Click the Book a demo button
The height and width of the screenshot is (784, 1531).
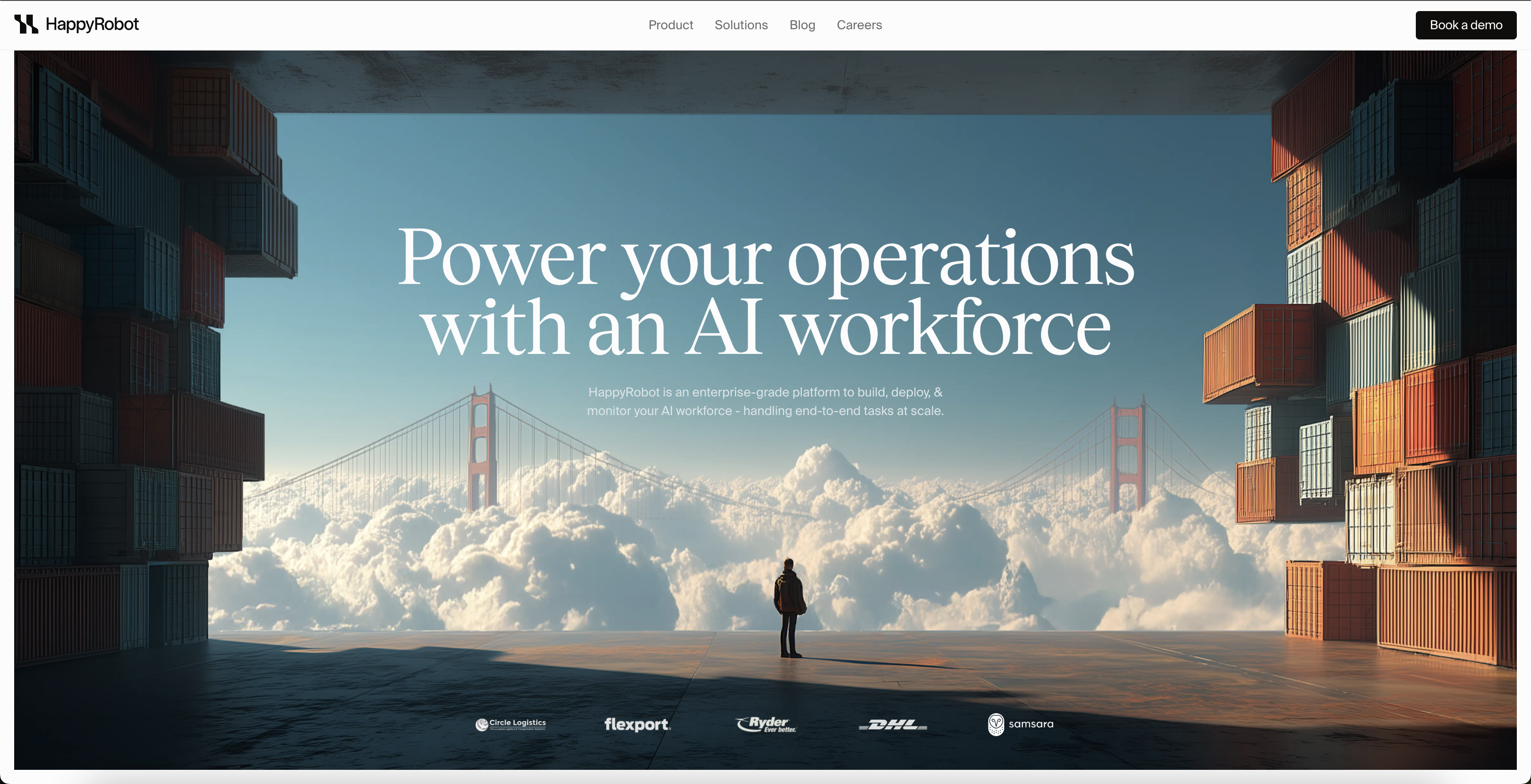pyautogui.click(x=1465, y=25)
